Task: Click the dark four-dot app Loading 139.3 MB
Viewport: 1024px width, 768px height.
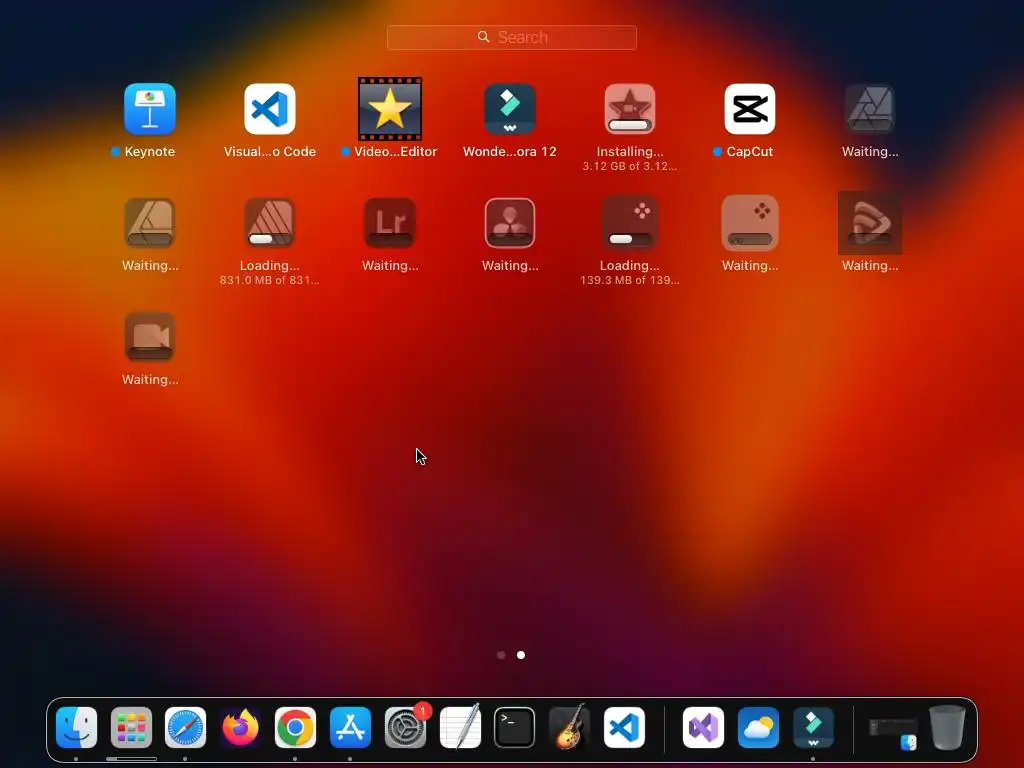Action: 630,223
